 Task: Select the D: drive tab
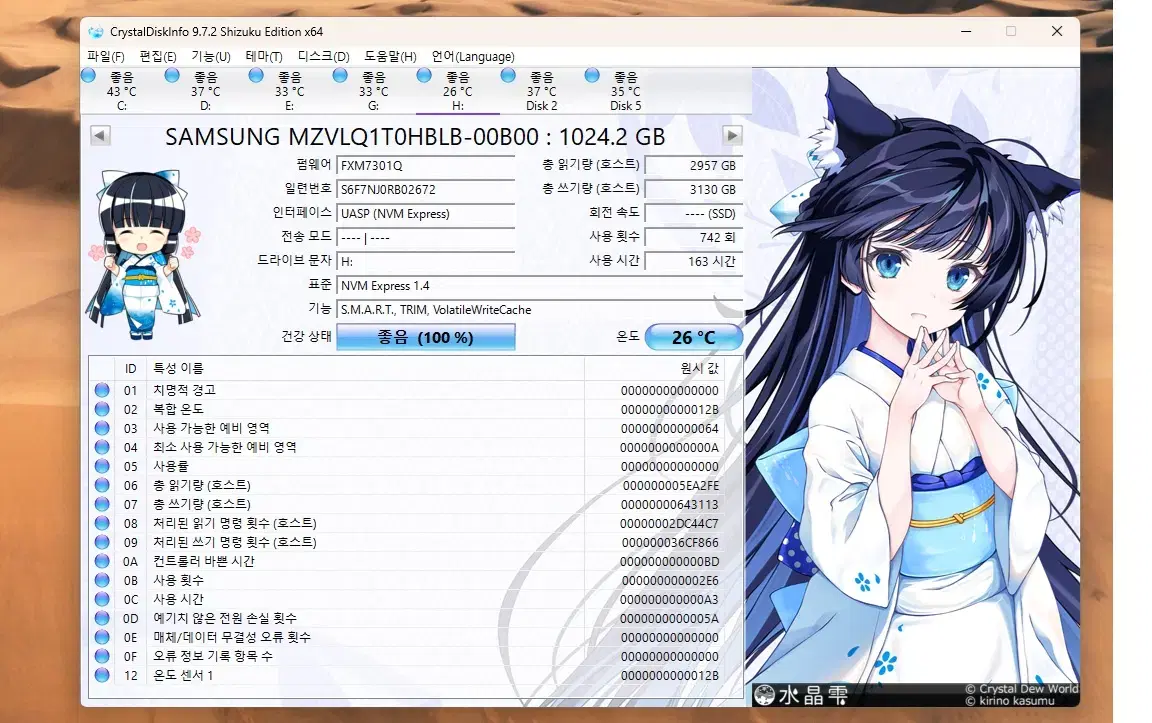[203, 90]
